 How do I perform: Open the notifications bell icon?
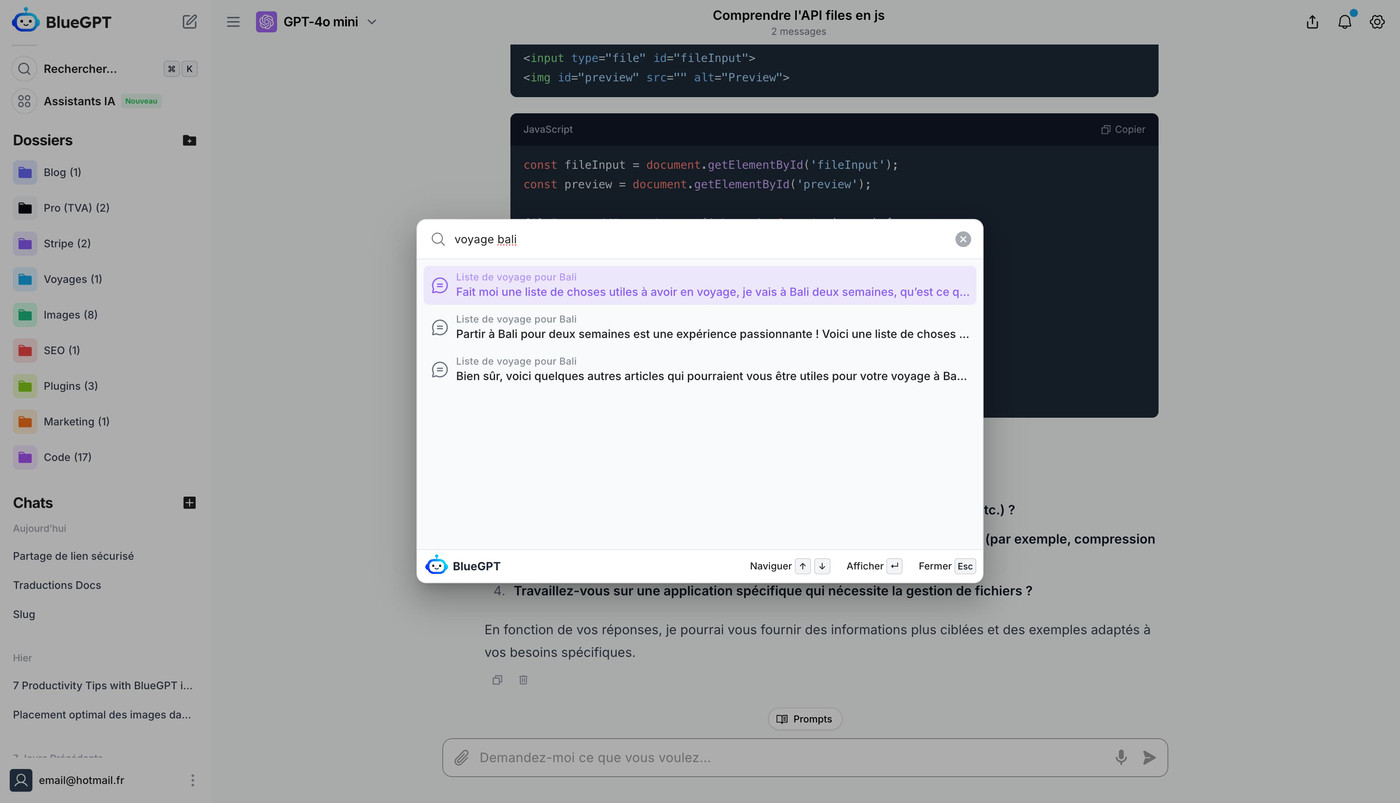1345,22
